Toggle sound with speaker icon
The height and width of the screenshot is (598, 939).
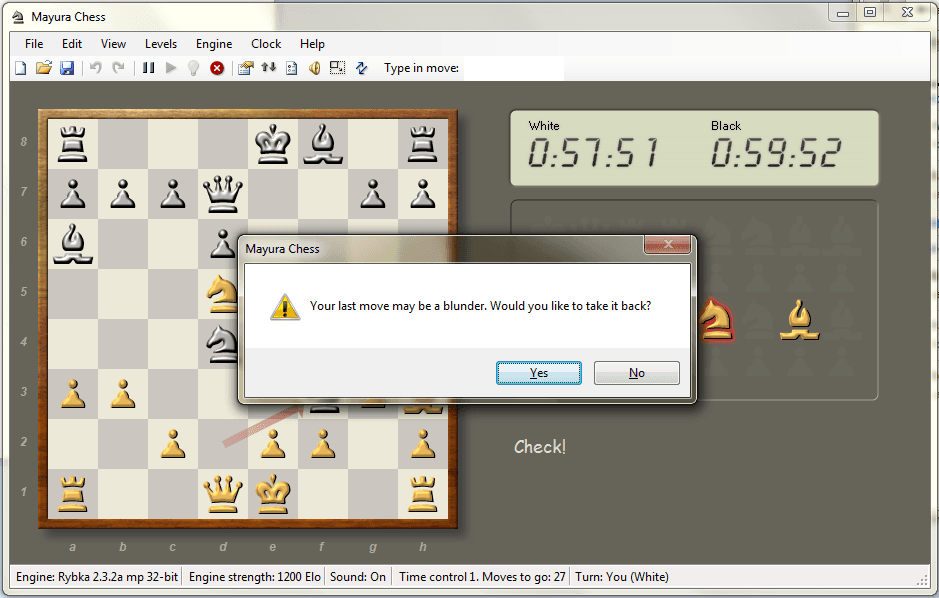[x=314, y=68]
